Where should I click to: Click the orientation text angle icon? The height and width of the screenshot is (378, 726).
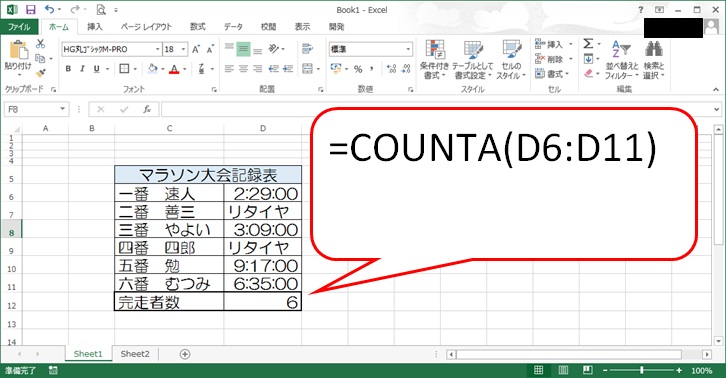pyautogui.click(x=274, y=49)
